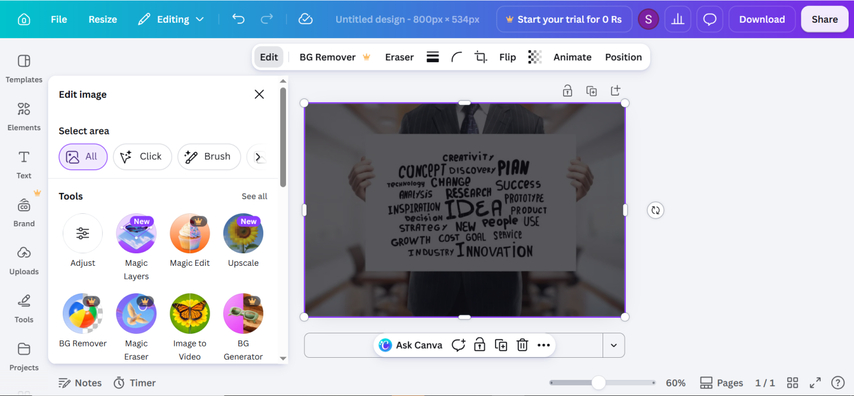Click the Edit image panel scrollbar

tap(283, 136)
